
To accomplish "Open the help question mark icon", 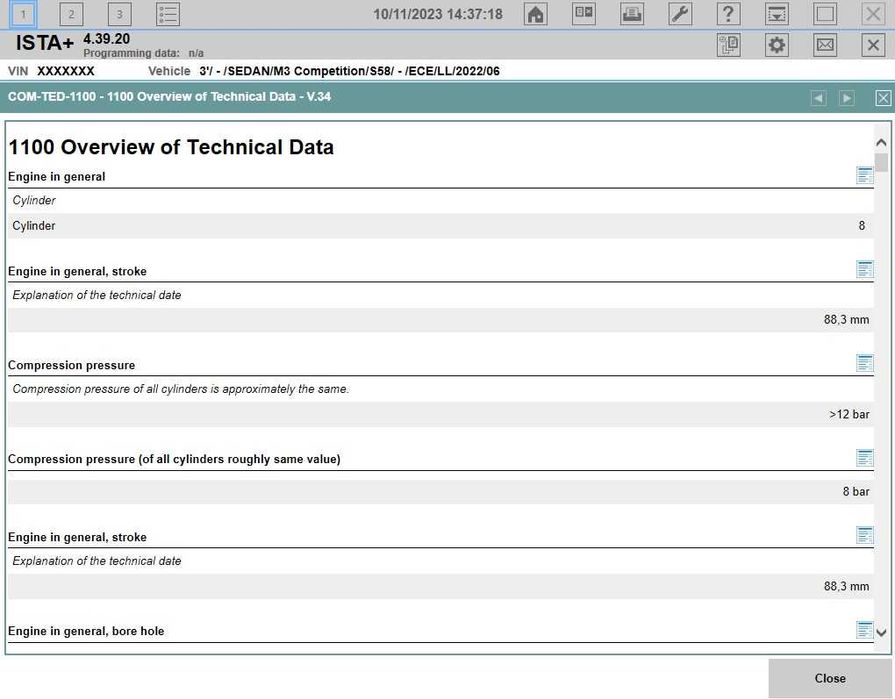I will coord(728,14).
